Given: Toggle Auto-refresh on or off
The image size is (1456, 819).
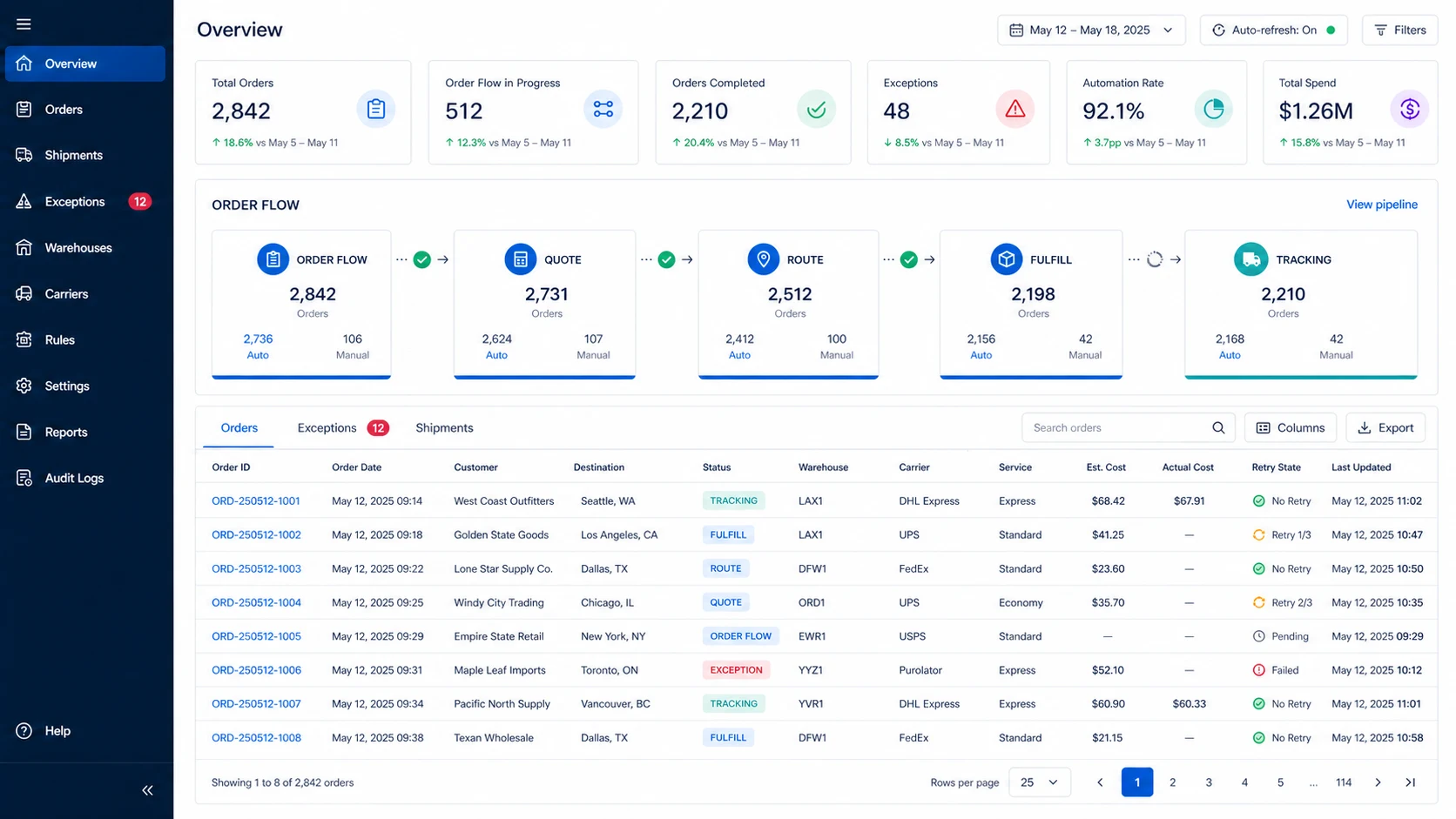Looking at the screenshot, I should tap(1273, 30).
